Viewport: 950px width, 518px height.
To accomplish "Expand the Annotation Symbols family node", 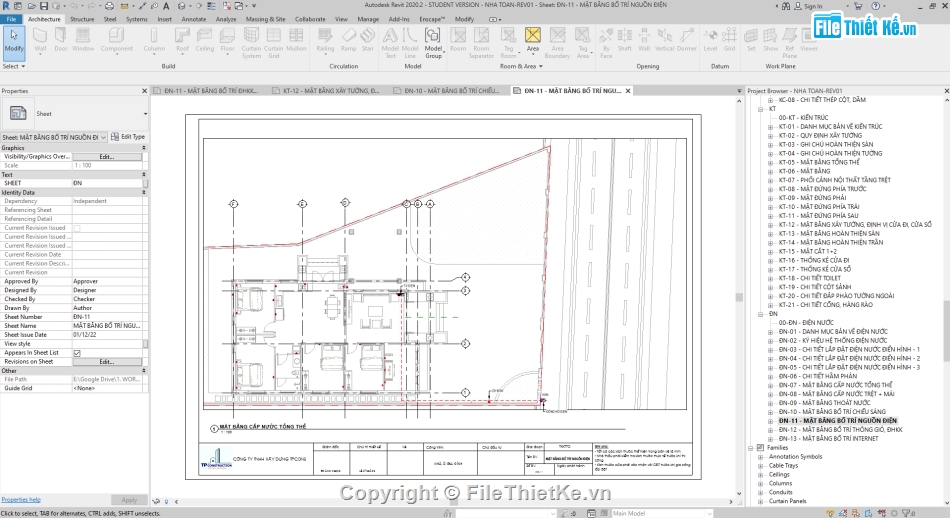I will point(760,457).
